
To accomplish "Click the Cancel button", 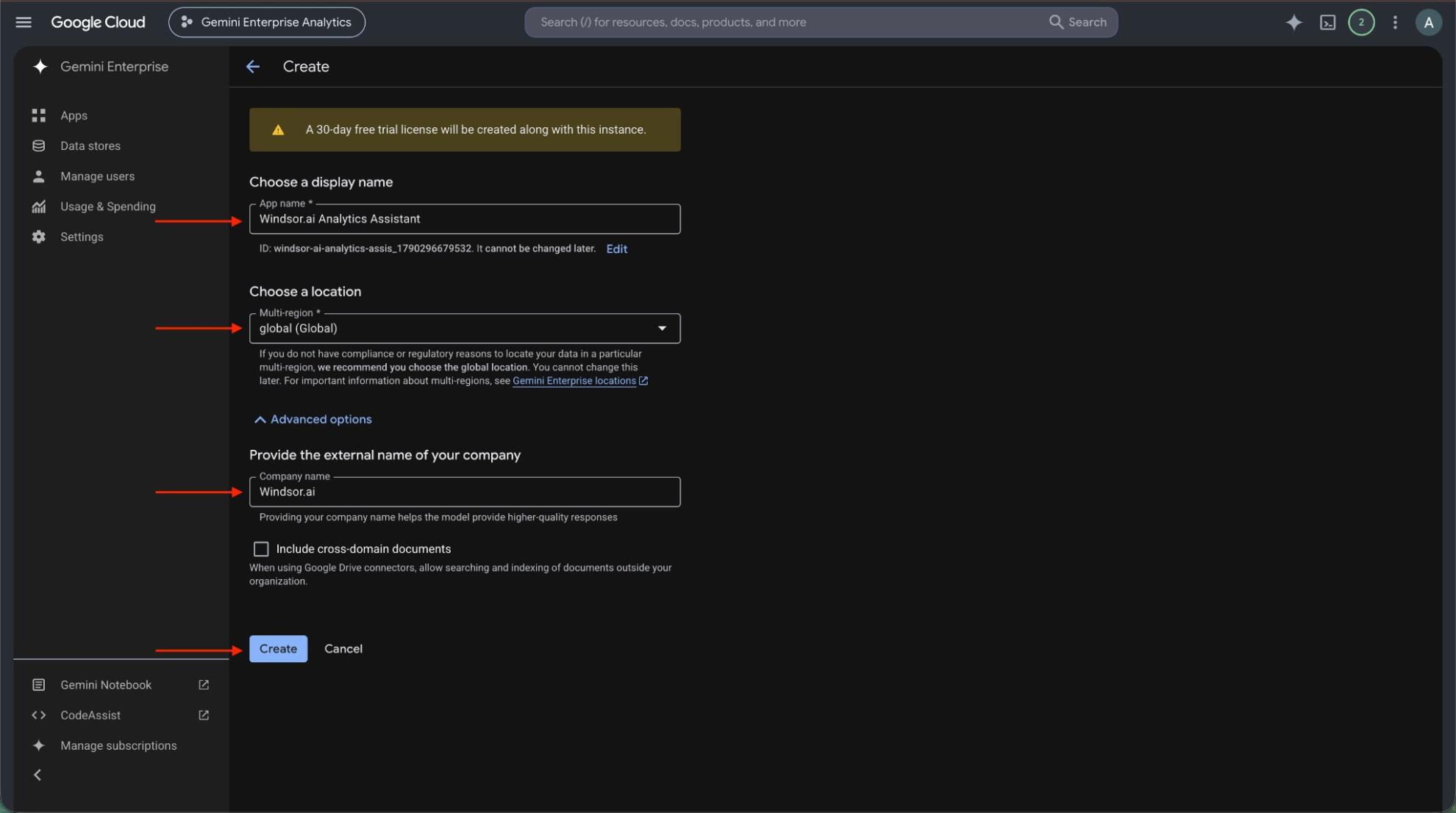I will pos(343,648).
